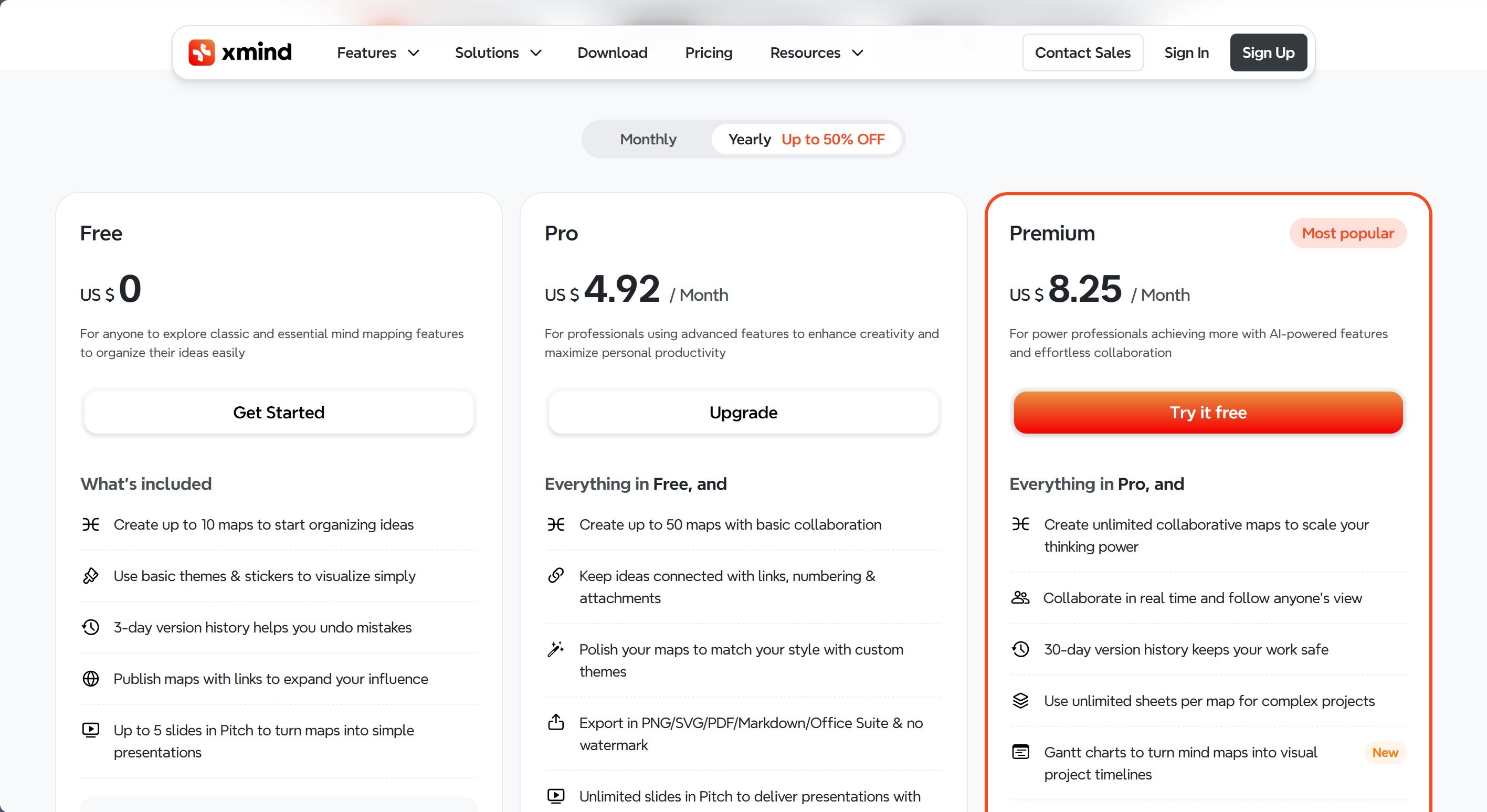This screenshot has height=812, width=1487.
Task: Click Get Started under the Free plan
Action: (278, 412)
